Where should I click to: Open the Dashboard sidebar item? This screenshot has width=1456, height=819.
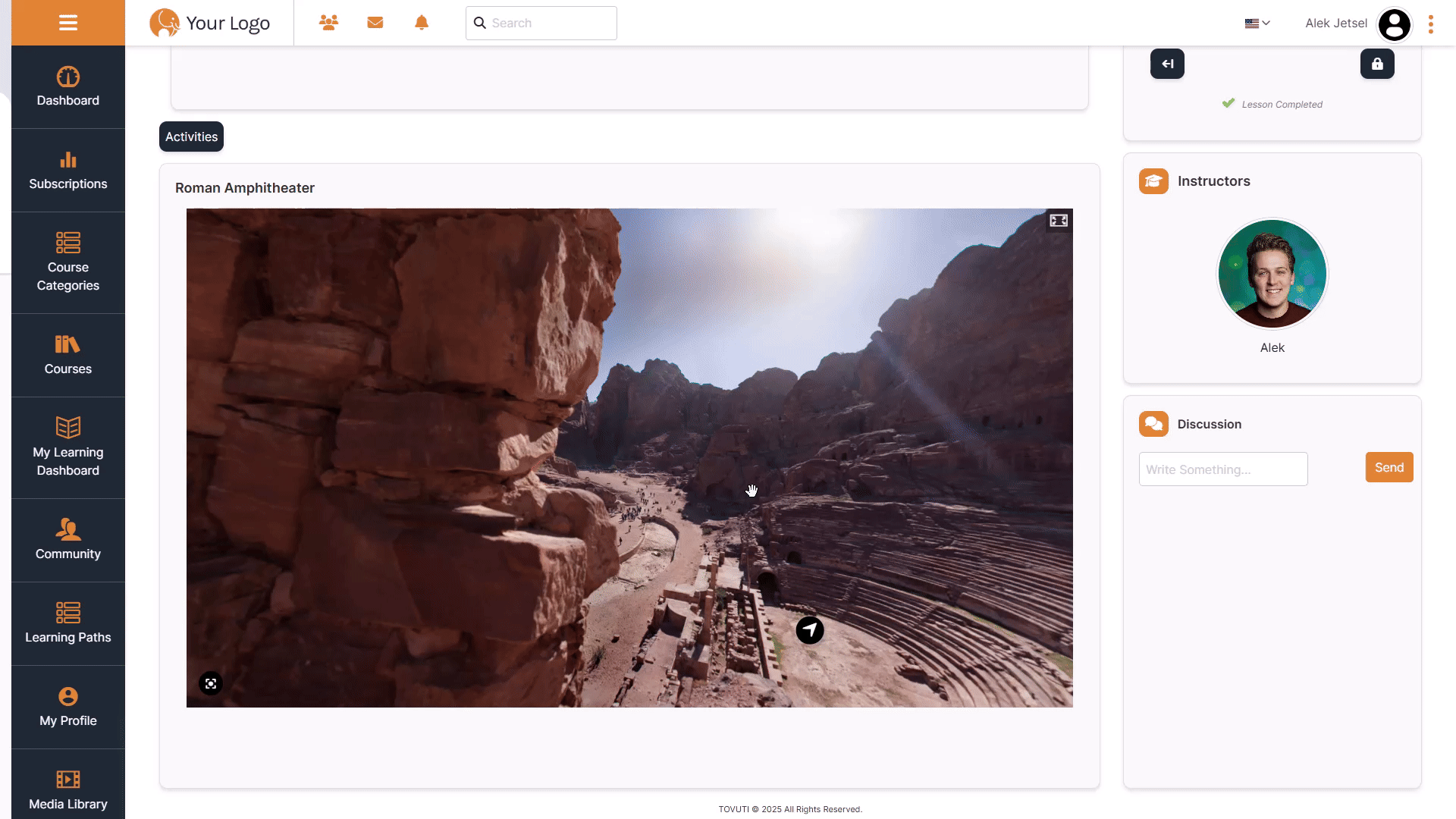click(68, 87)
